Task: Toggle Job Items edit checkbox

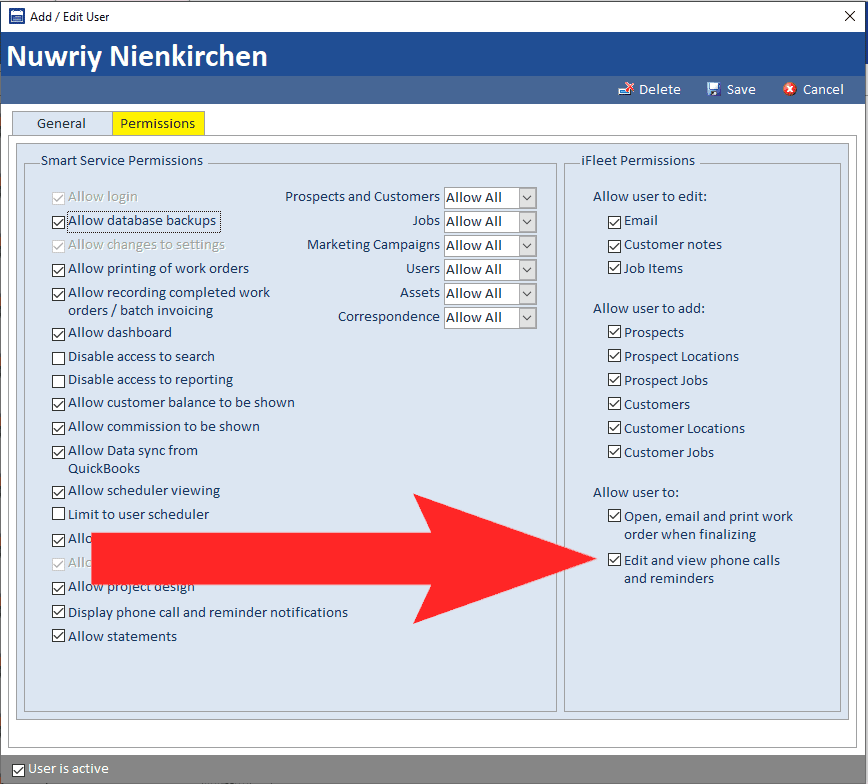Action: pos(614,268)
